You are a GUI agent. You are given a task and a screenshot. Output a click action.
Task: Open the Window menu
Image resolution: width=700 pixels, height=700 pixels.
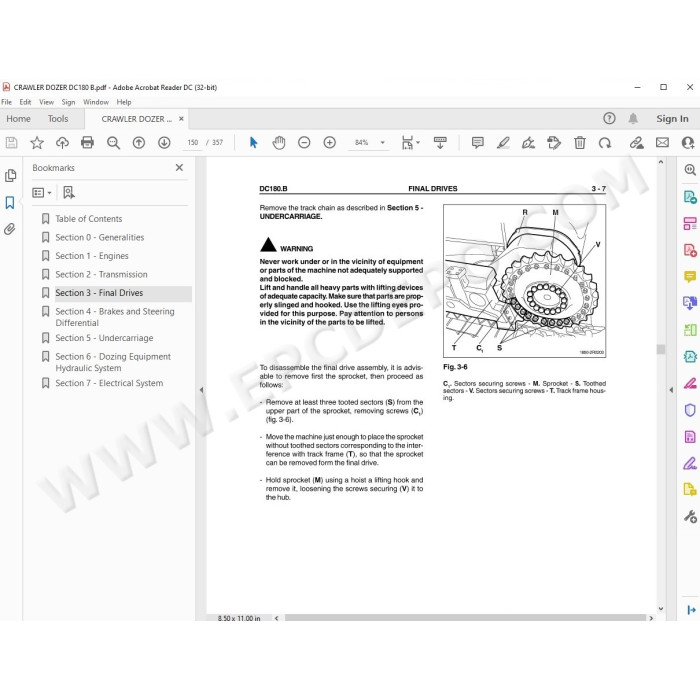[96, 102]
